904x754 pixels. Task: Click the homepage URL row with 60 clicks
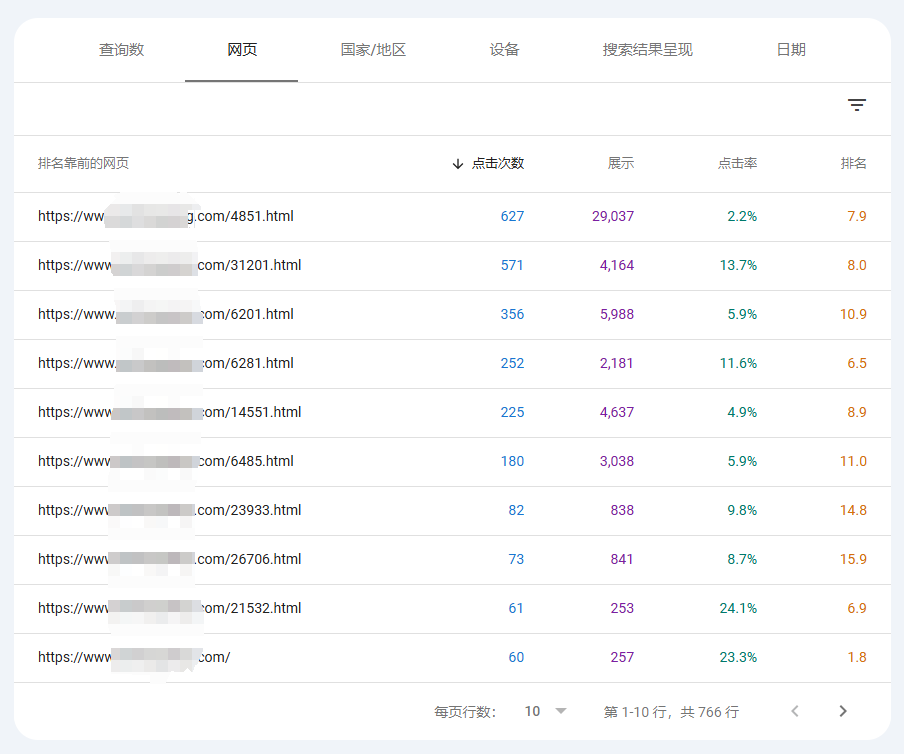click(x=452, y=658)
